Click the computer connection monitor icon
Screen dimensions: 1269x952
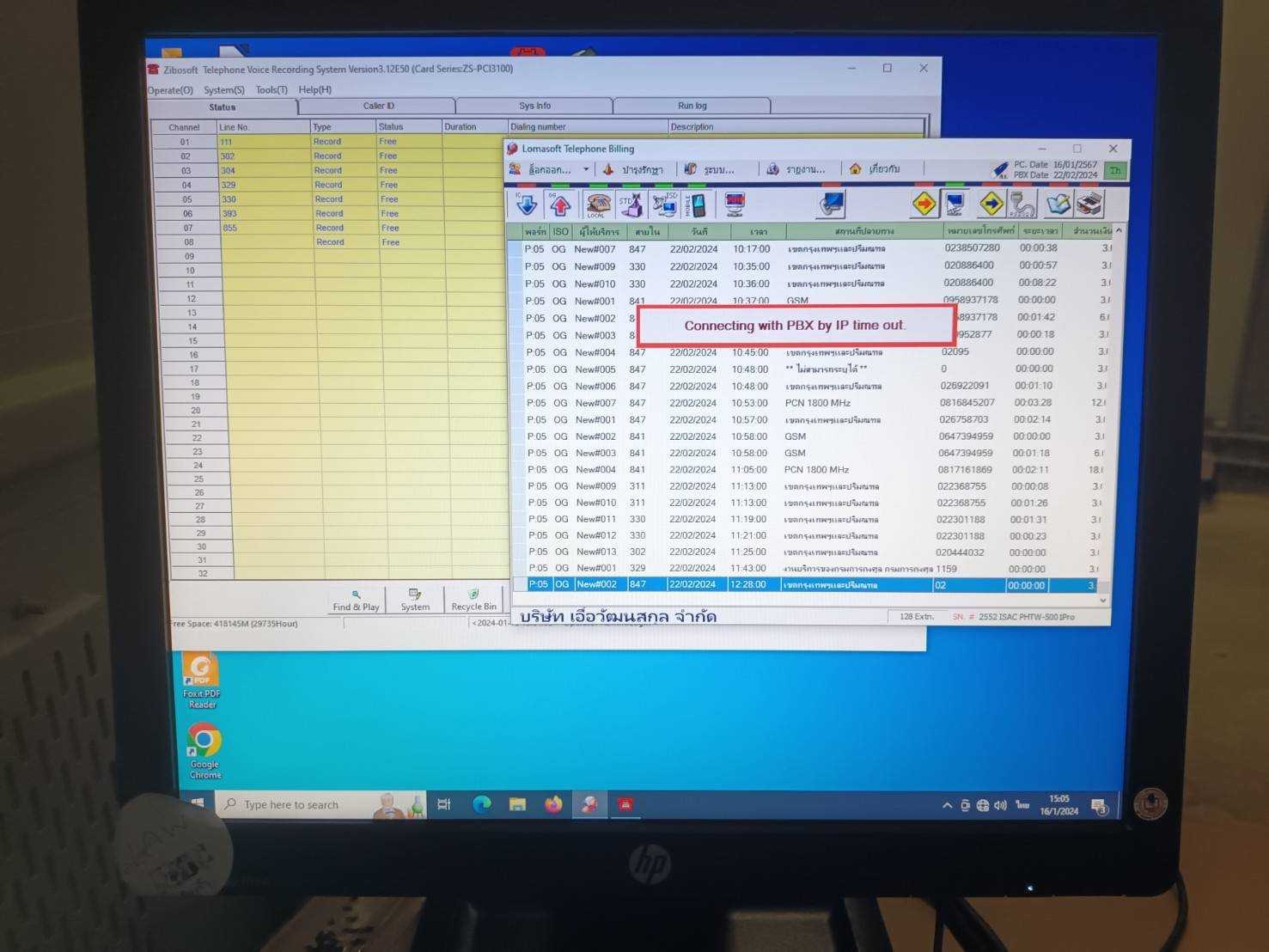click(955, 204)
